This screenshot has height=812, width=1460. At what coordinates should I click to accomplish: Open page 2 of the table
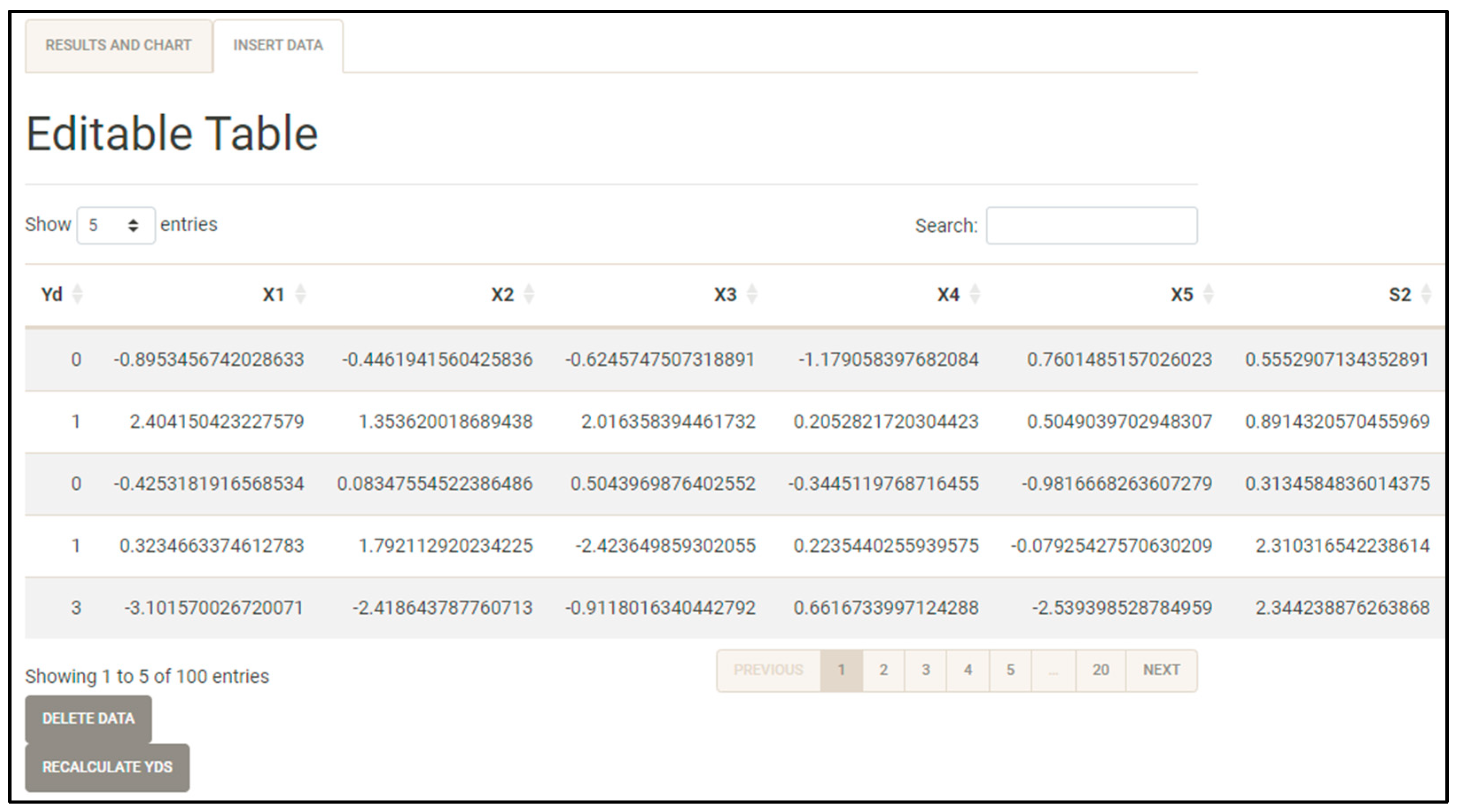pos(883,670)
